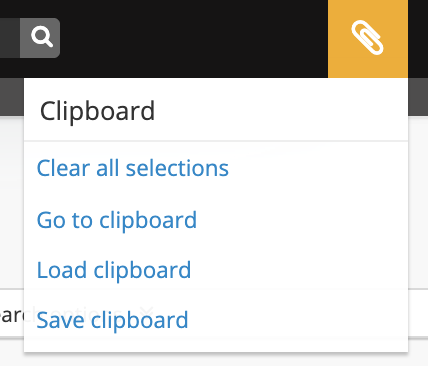Submit the search with the magnifier icon

[42, 37]
